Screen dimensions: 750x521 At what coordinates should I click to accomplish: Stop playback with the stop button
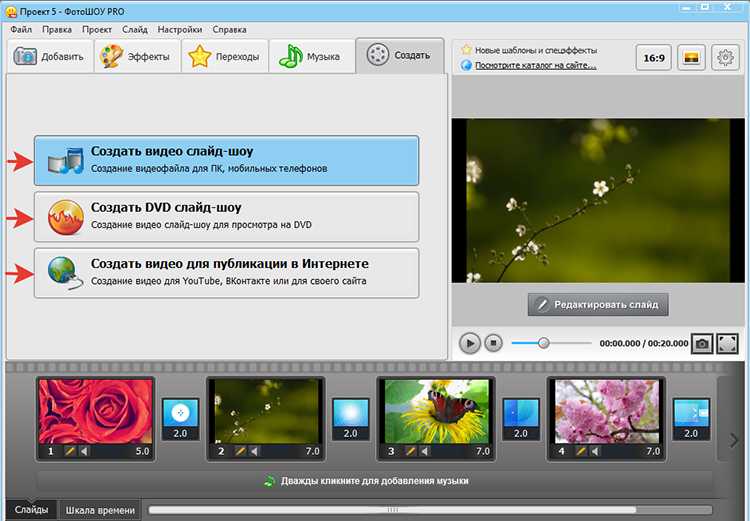[x=493, y=343]
